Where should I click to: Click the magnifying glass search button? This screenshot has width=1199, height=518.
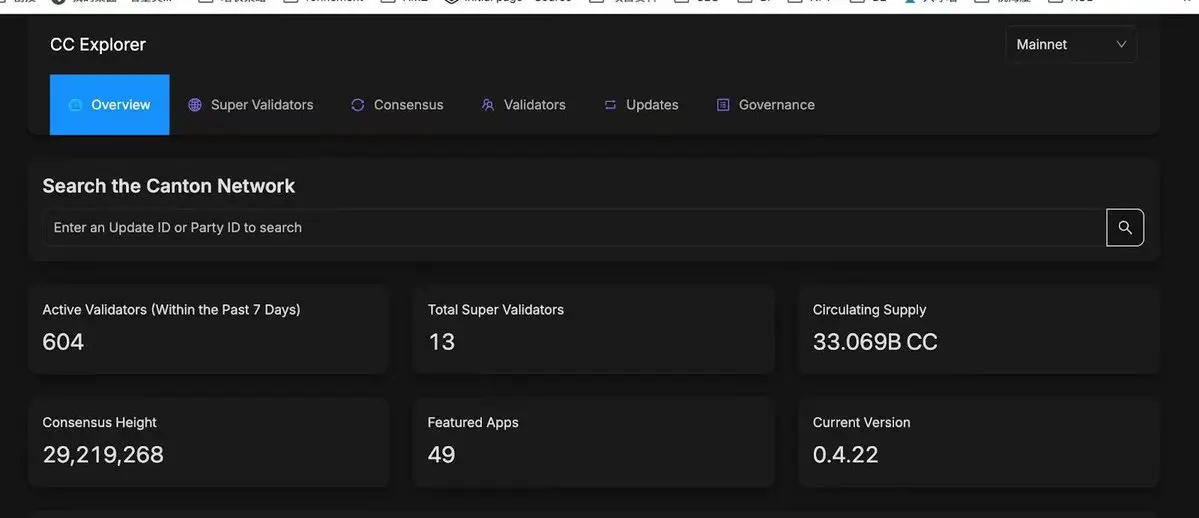pos(1125,227)
